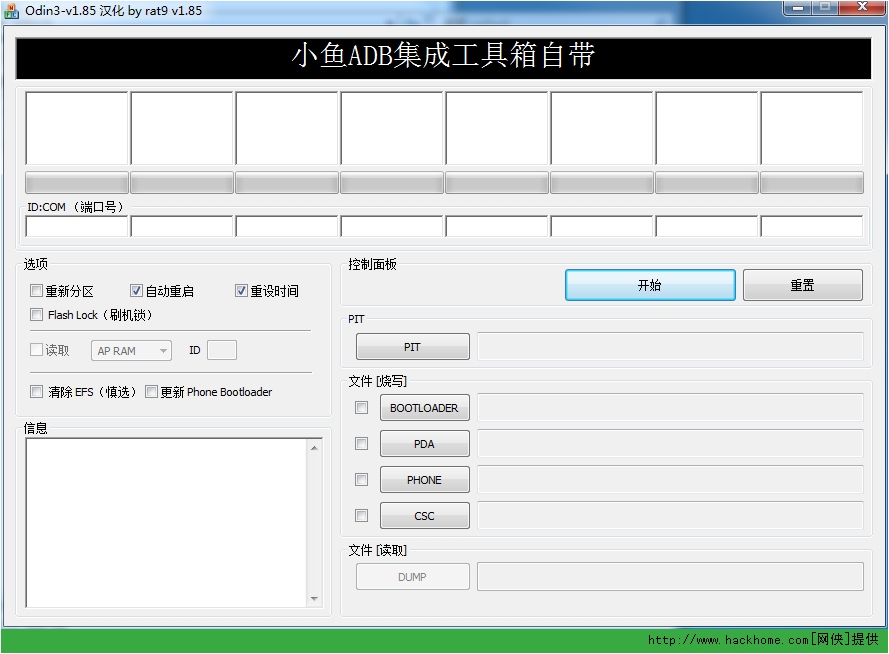This screenshot has height=654, width=889.
Task: Click the first ID:COM port field
Action: pyautogui.click(x=77, y=226)
